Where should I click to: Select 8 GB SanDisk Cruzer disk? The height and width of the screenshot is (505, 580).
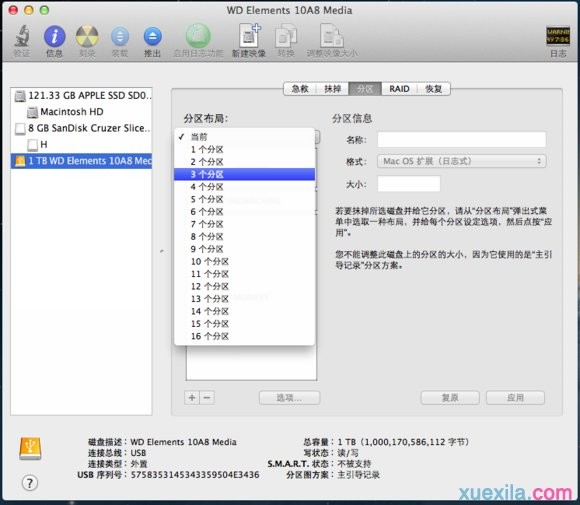pyautogui.click(x=81, y=128)
